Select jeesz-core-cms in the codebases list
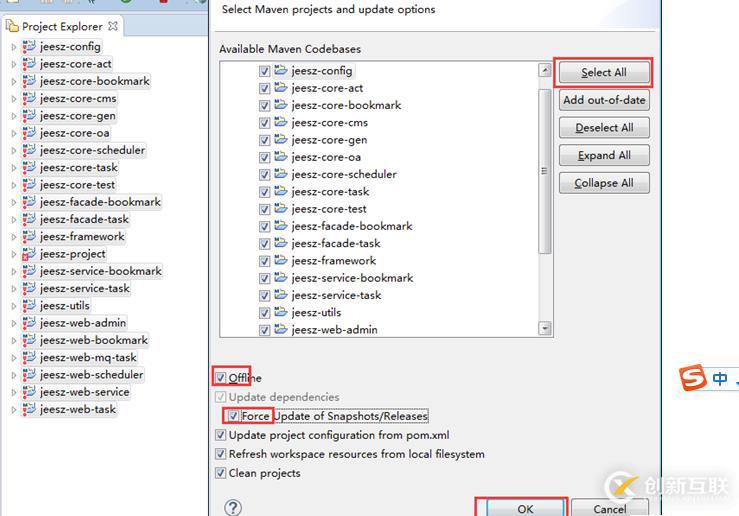The image size is (739, 516). pyautogui.click(x=329, y=123)
